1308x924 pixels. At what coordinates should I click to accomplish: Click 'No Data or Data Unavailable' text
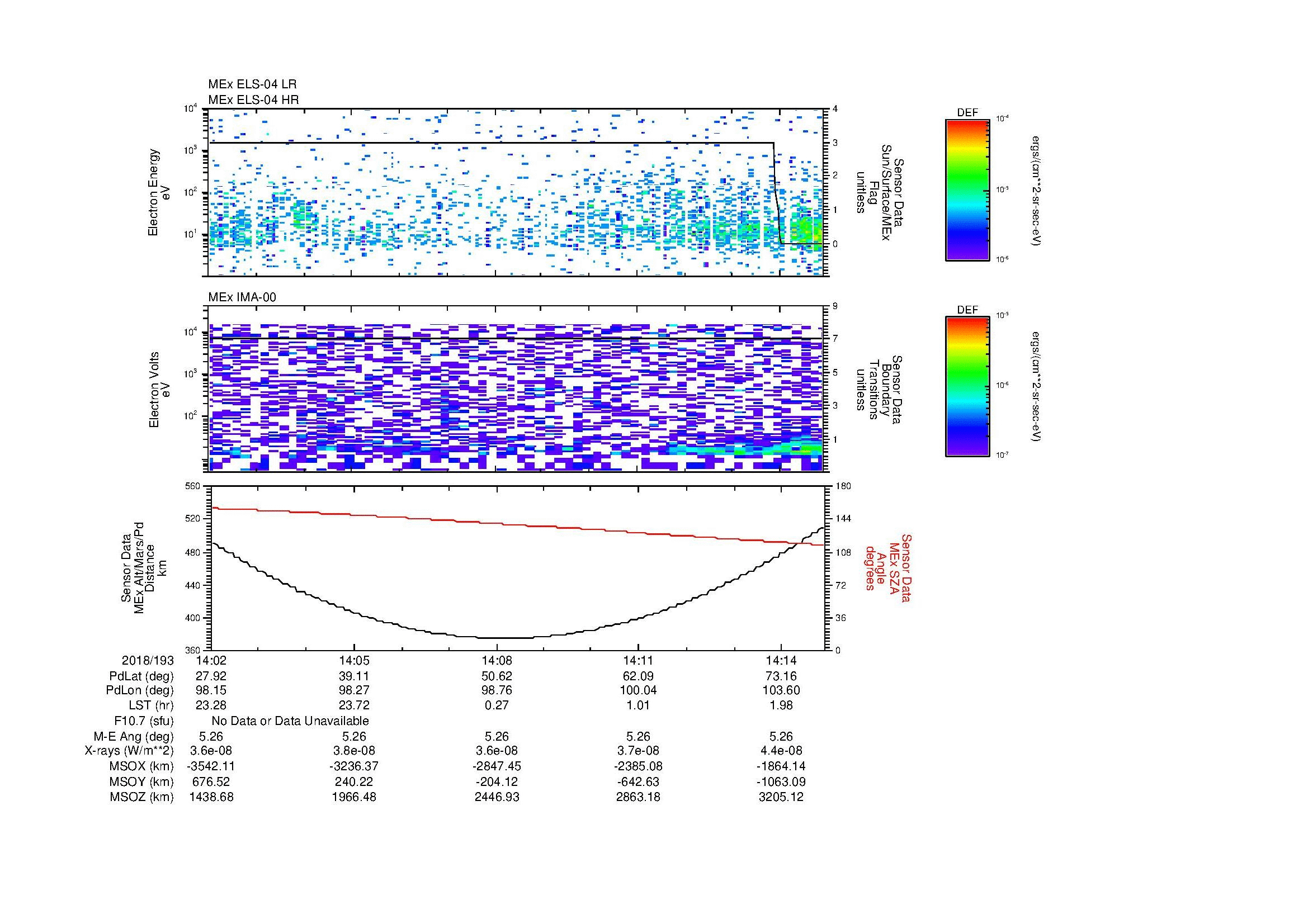(x=290, y=721)
